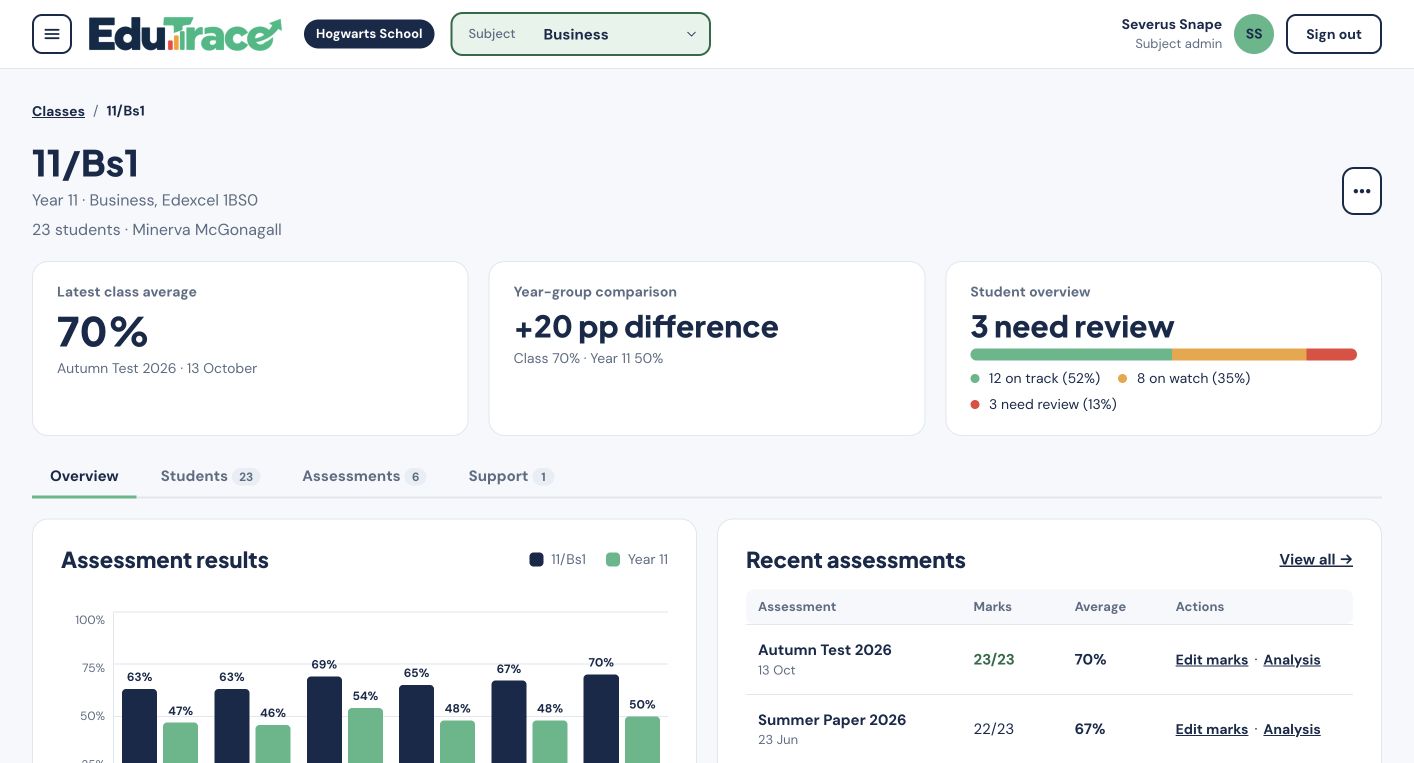Open the three-dots class options menu

click(1361, 191)
